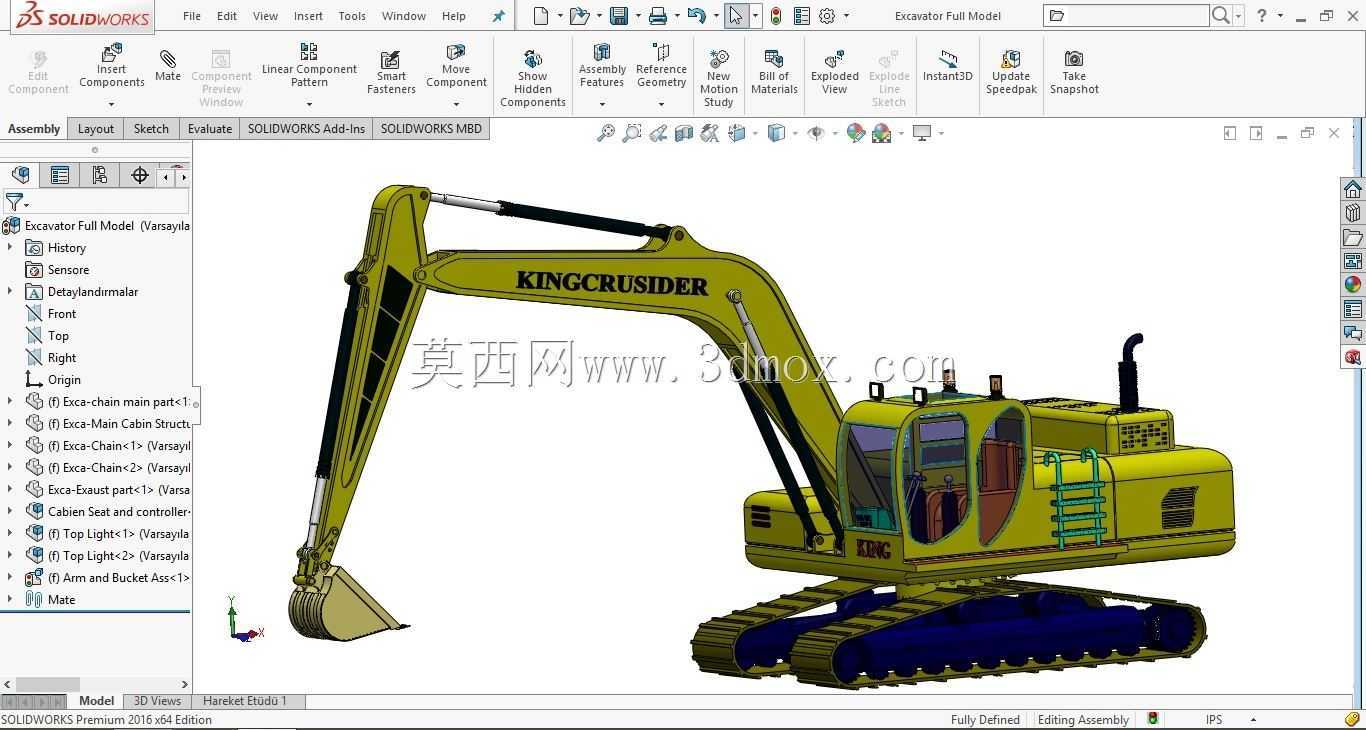Image resolution: width=1366 pixels, height=730 pixels.
Task: Click Update Speedpak
Action: click(1011, 72)
